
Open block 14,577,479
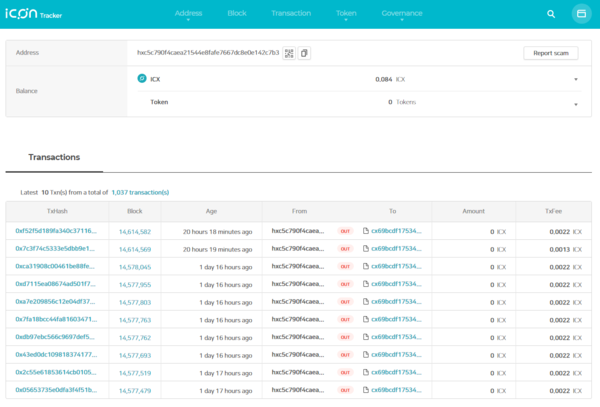[135, 391]
